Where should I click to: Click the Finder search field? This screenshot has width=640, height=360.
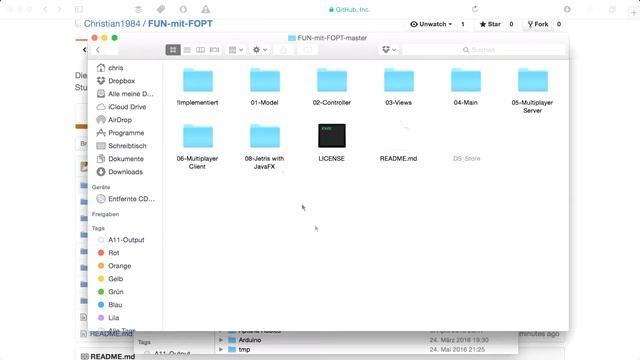point(484,50)
